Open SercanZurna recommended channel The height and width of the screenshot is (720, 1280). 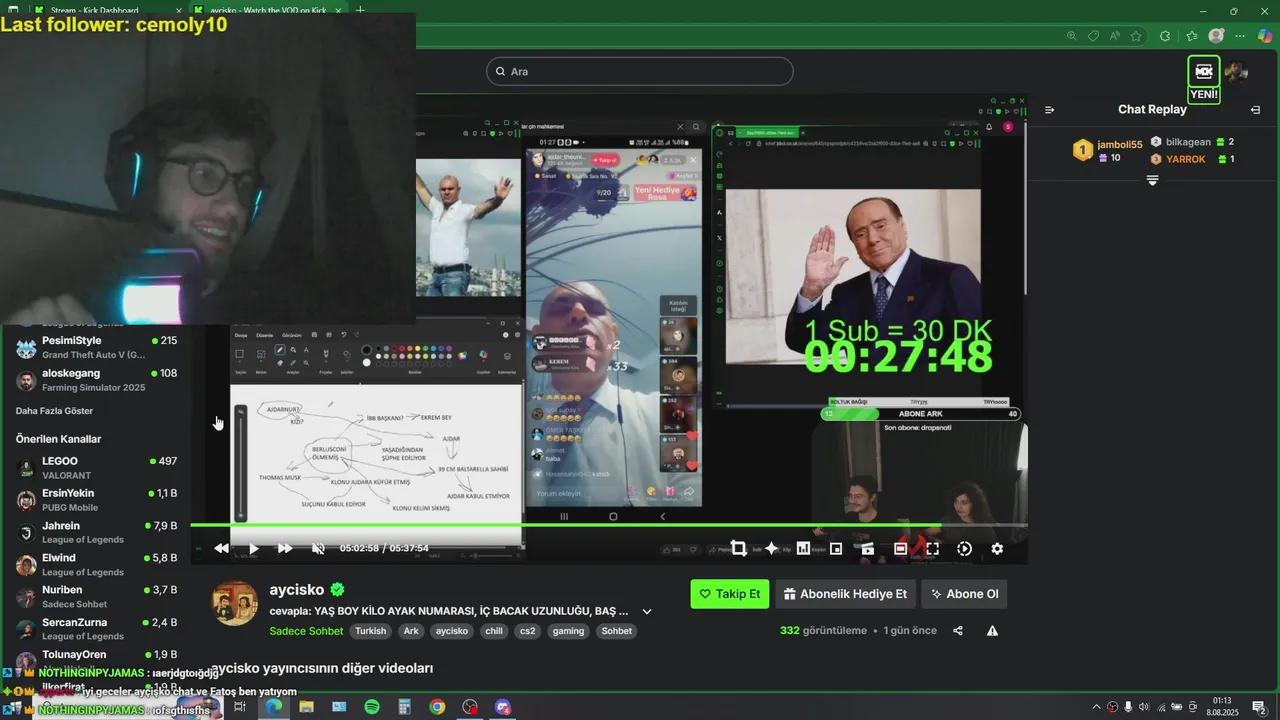coord(96,628)
